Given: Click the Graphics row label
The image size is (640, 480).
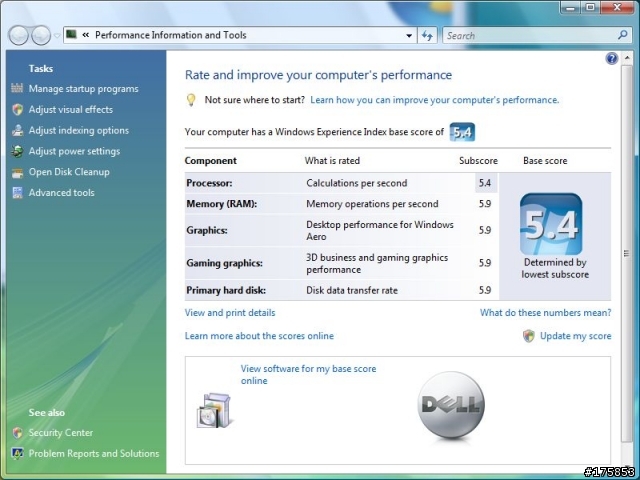Looking at the screenshot, I should click(207, 230).
